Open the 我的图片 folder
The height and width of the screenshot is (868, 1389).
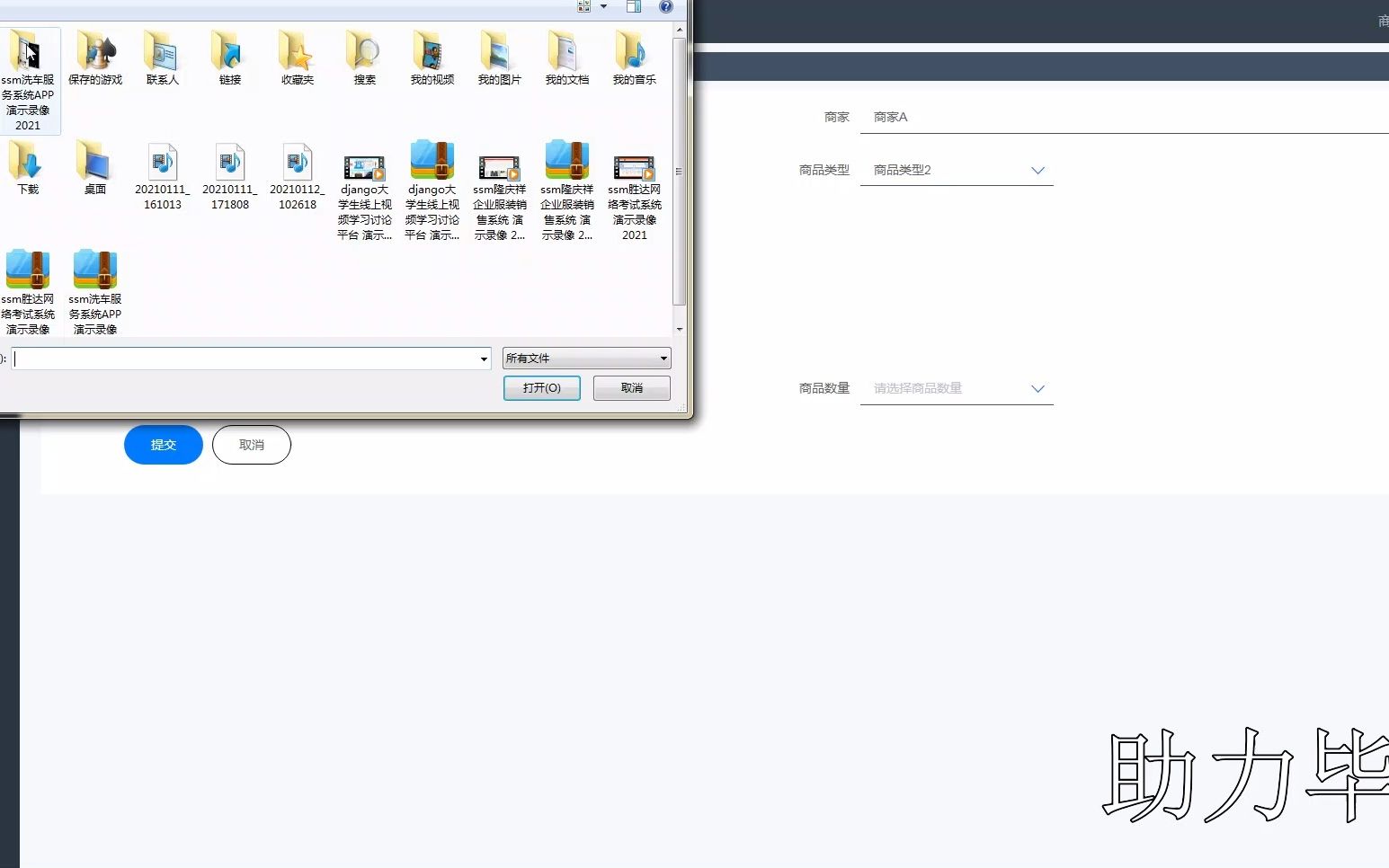(x=499, y=54)
